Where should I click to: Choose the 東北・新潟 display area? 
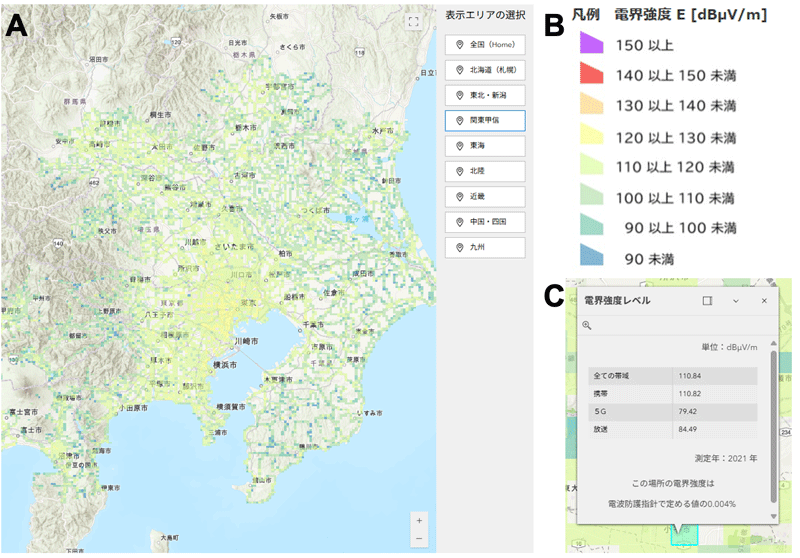[485, 96]
